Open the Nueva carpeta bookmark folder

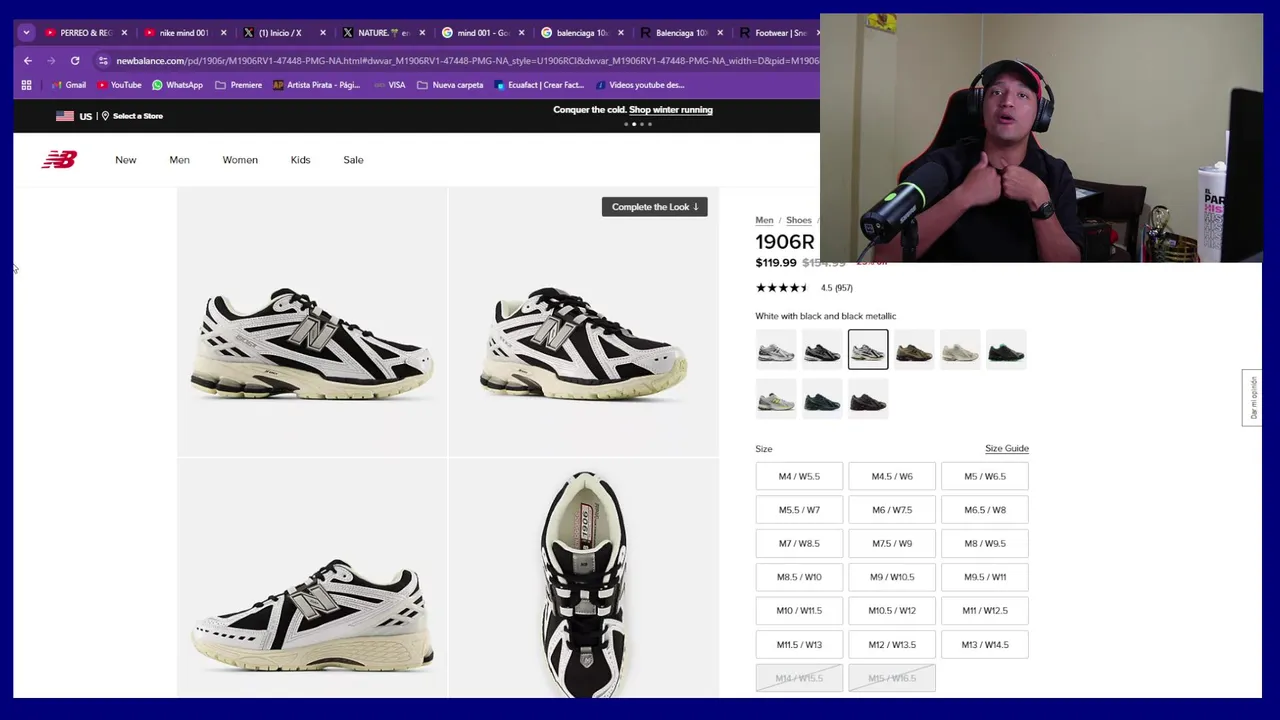[450, 85]
